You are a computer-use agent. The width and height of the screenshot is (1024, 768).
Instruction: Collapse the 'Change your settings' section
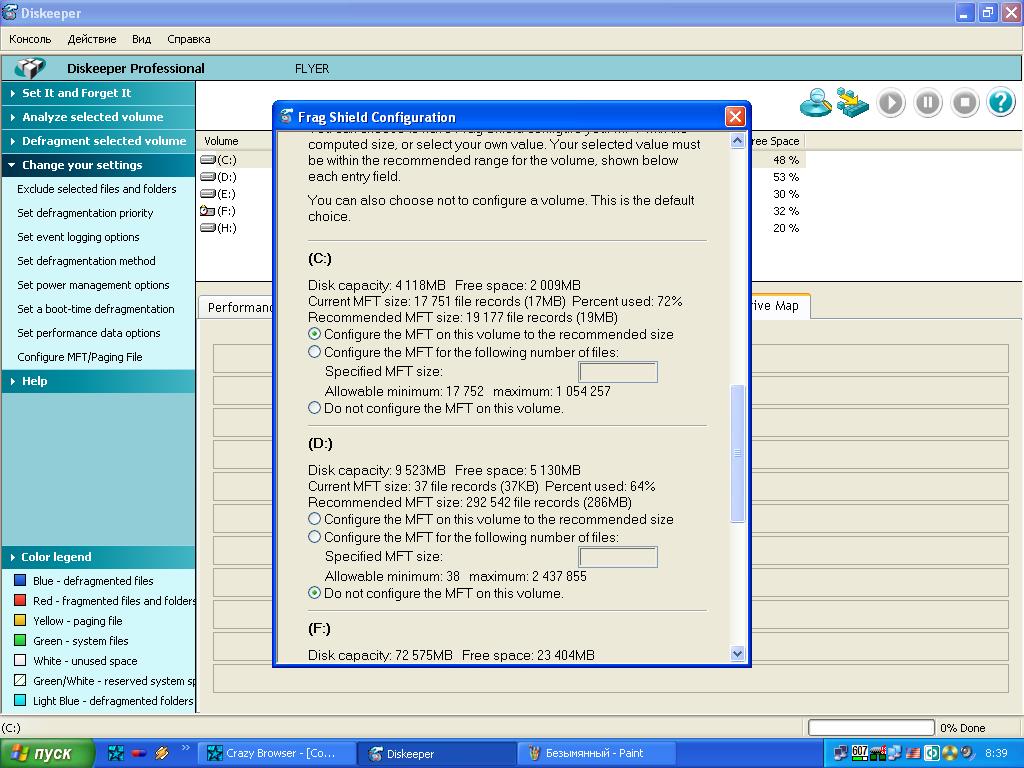[x=98, y=165]
